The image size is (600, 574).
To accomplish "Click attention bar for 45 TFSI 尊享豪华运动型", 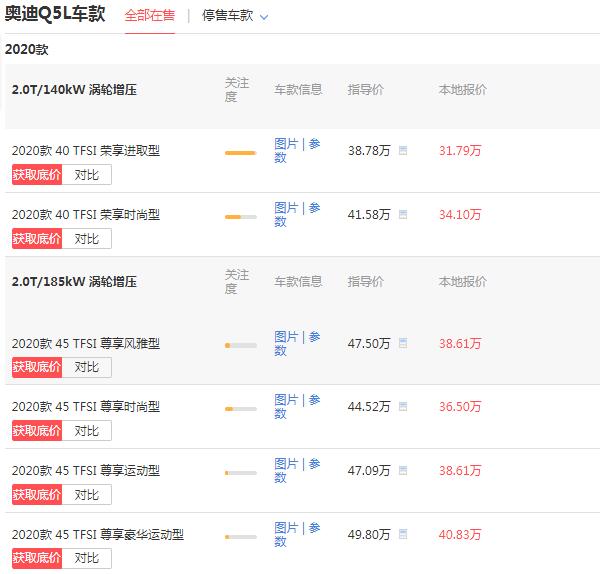I will click(241, 537).
